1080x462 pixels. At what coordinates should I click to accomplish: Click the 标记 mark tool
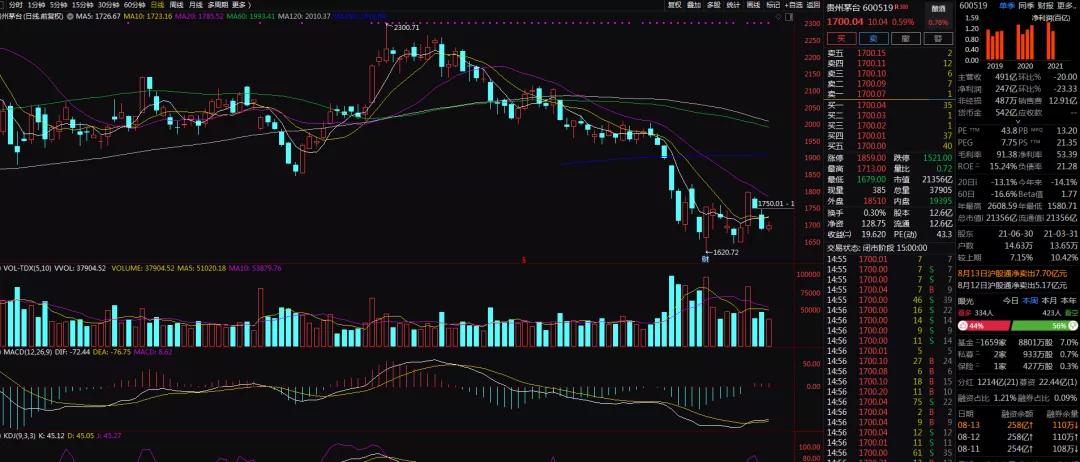[x=773, y=5]
